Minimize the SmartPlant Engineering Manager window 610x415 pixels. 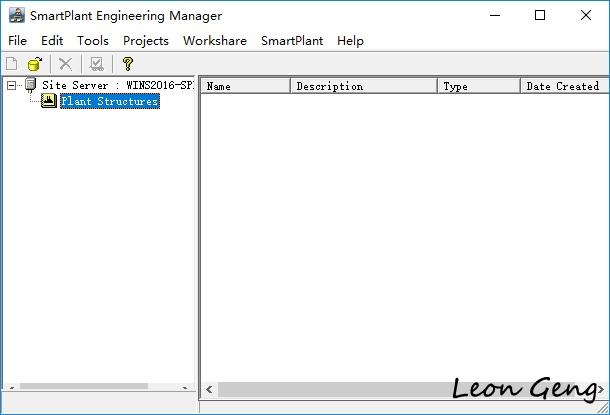[495, 15]
